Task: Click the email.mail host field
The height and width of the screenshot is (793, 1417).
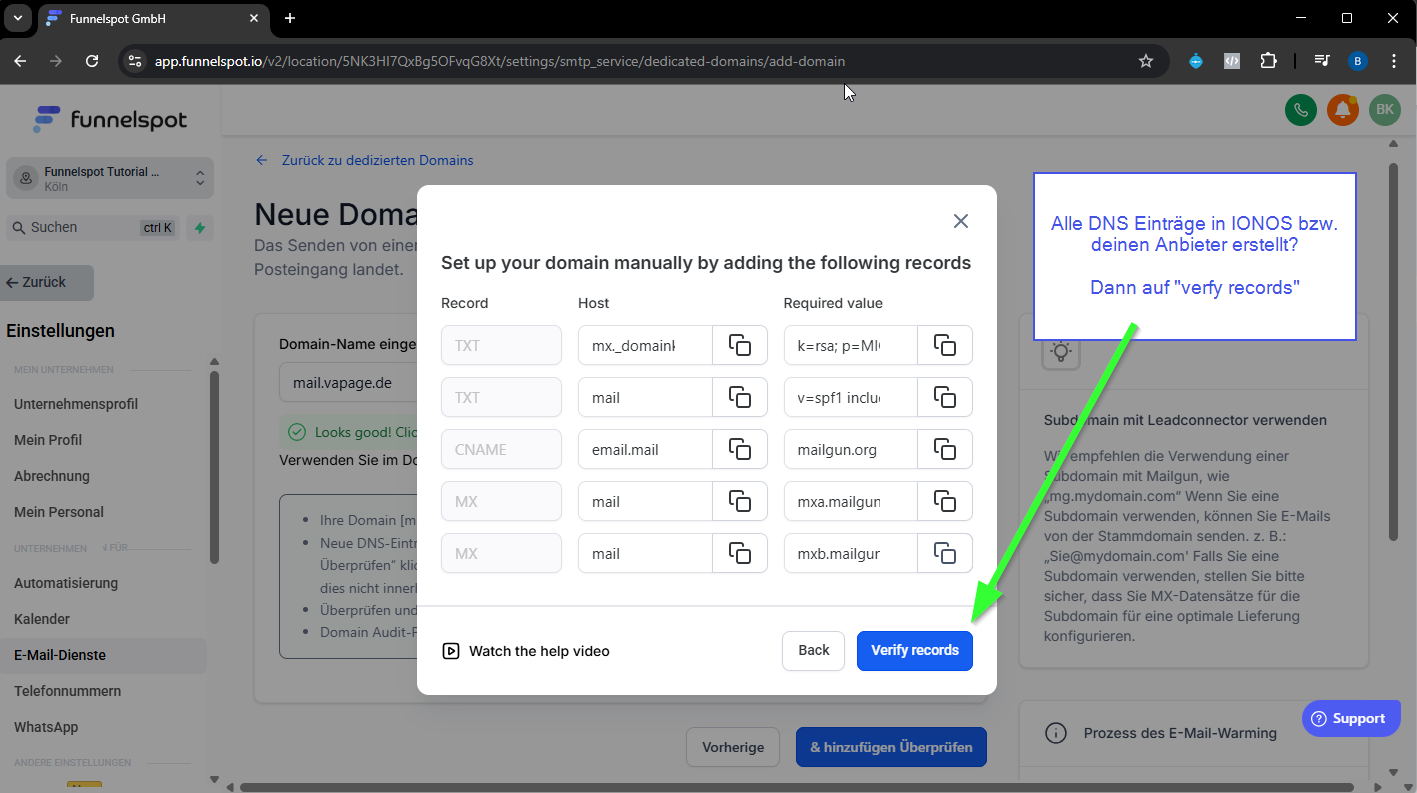Action: tap(645, 449)
